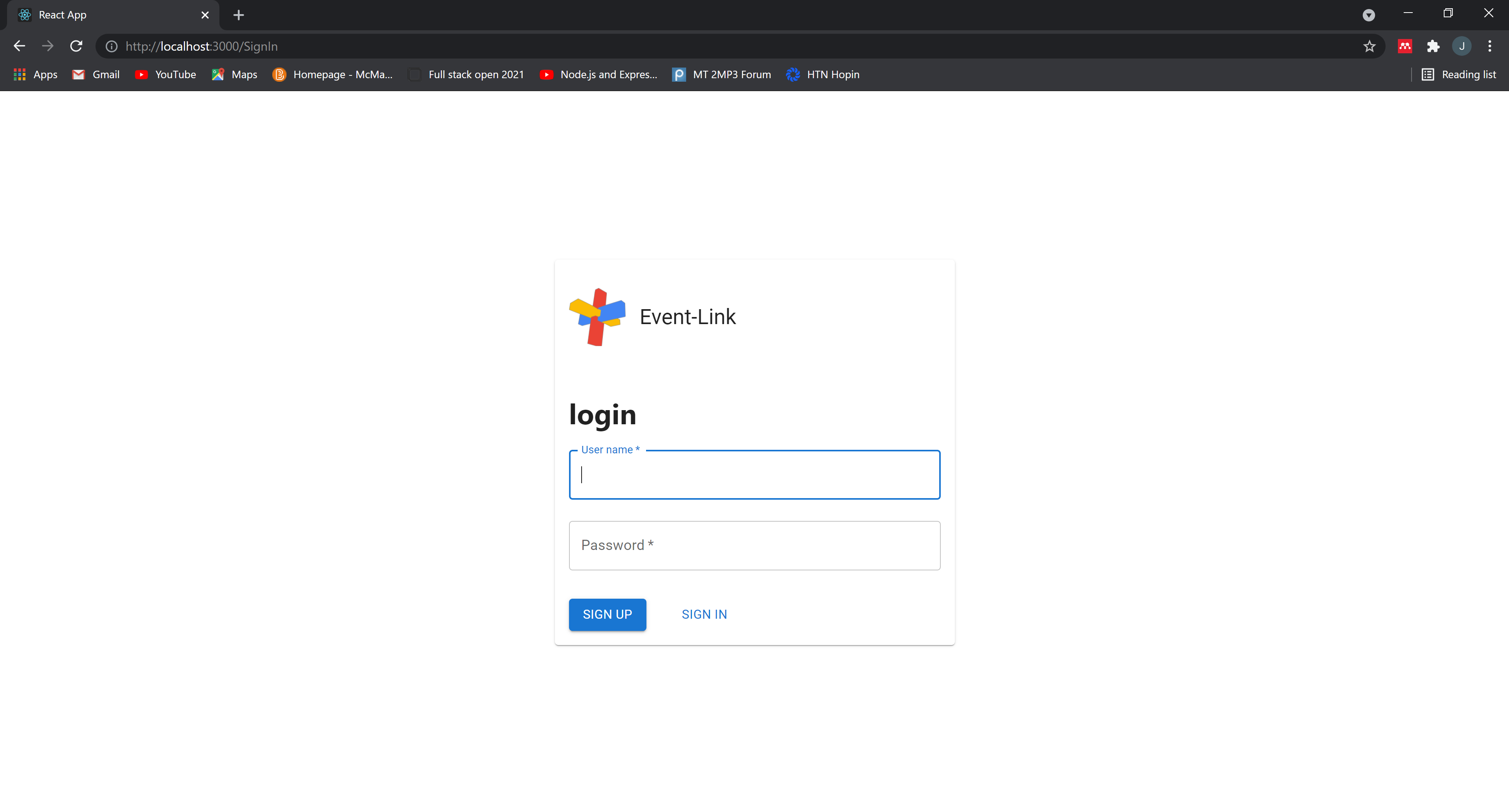Viewport: 1509px width, 812px height.
Task: Click the Event-Link logo
Action: click(597, 317)
